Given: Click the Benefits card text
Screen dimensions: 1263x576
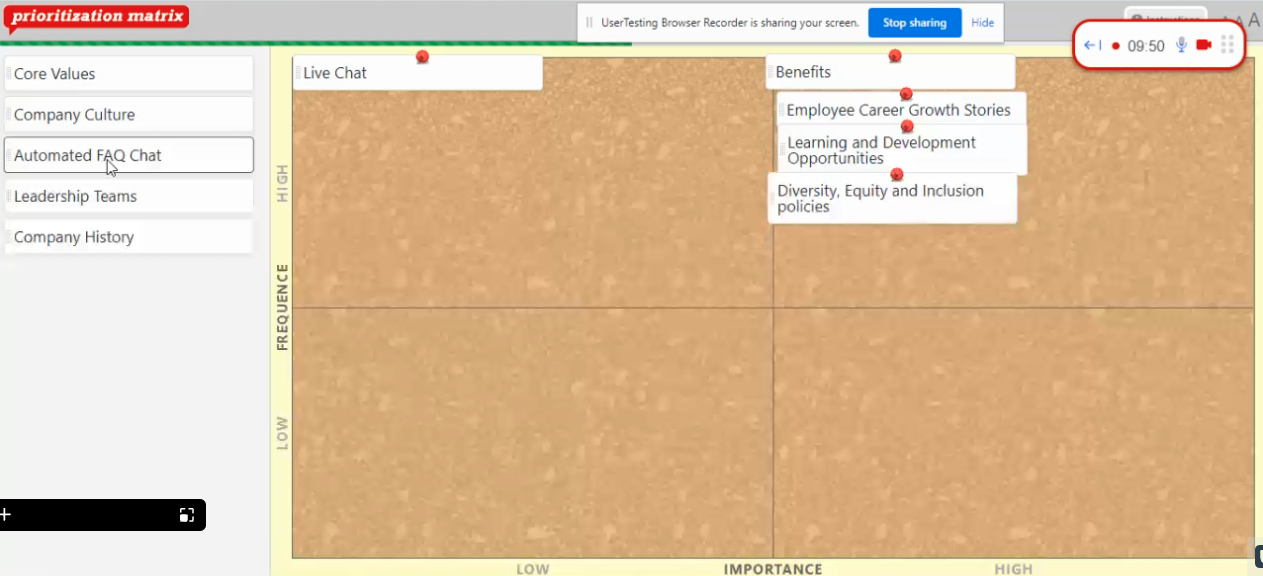Looking at the screenshot, I should [803, 72].
